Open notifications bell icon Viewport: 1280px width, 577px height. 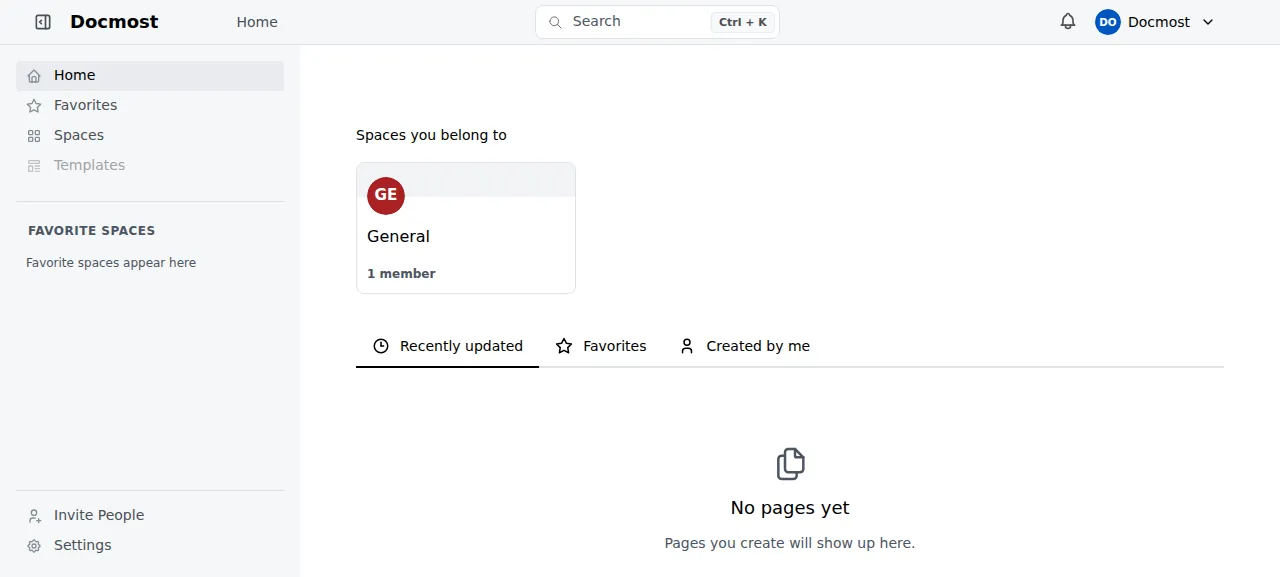(x=1068, y=22)
